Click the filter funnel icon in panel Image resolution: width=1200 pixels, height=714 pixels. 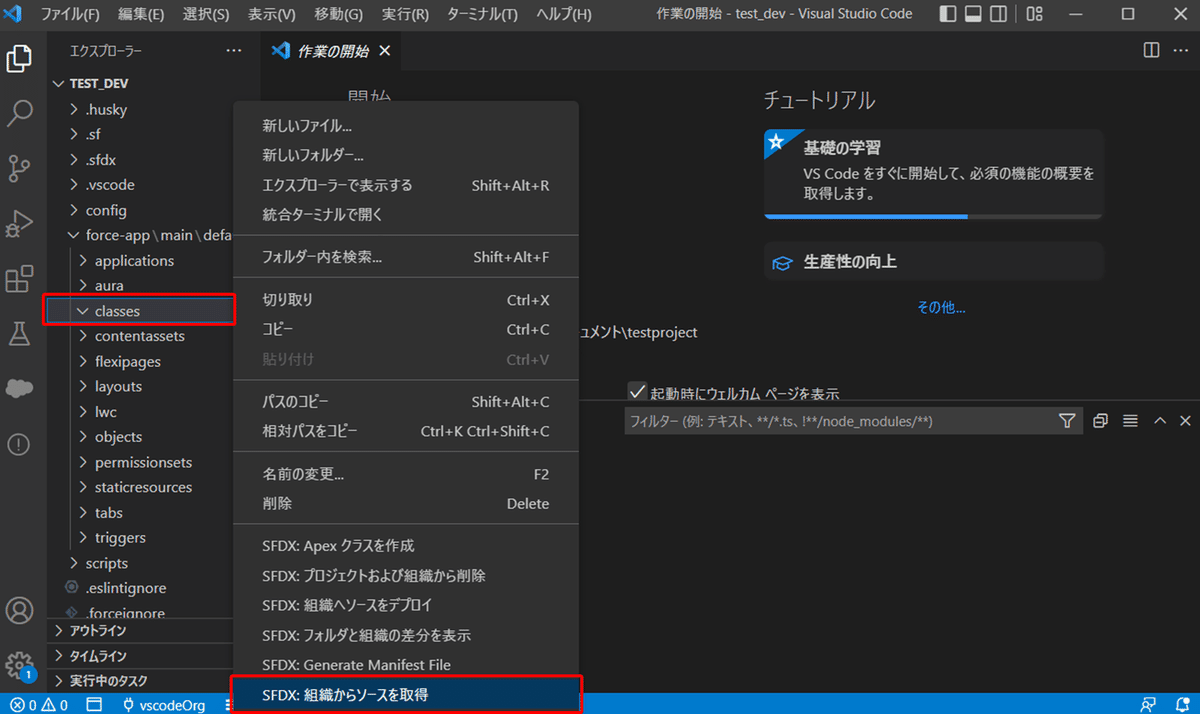[1067, 421]
